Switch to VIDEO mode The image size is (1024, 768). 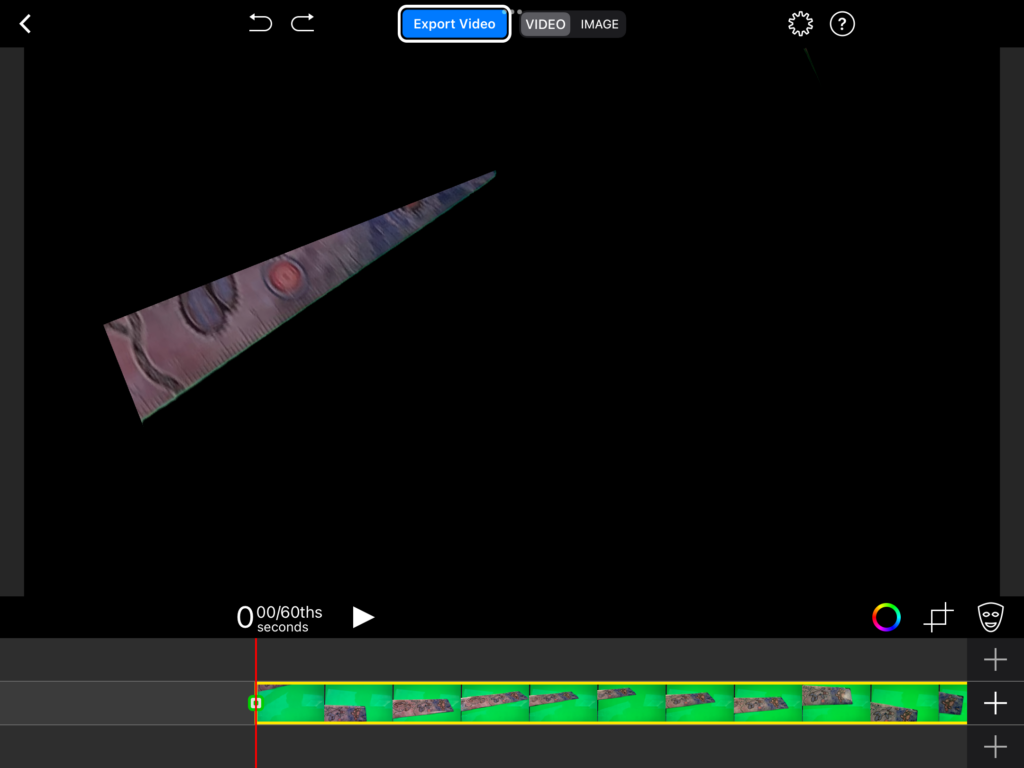545,24
